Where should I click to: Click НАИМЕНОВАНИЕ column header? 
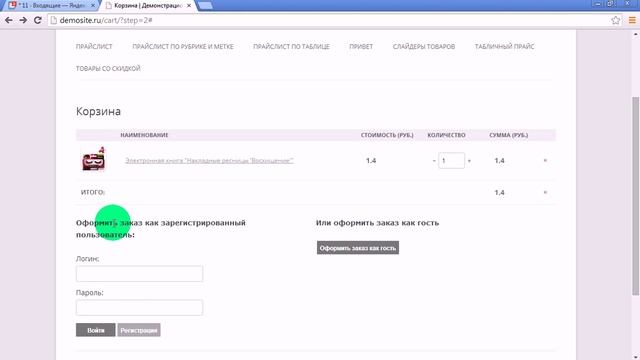144,135
